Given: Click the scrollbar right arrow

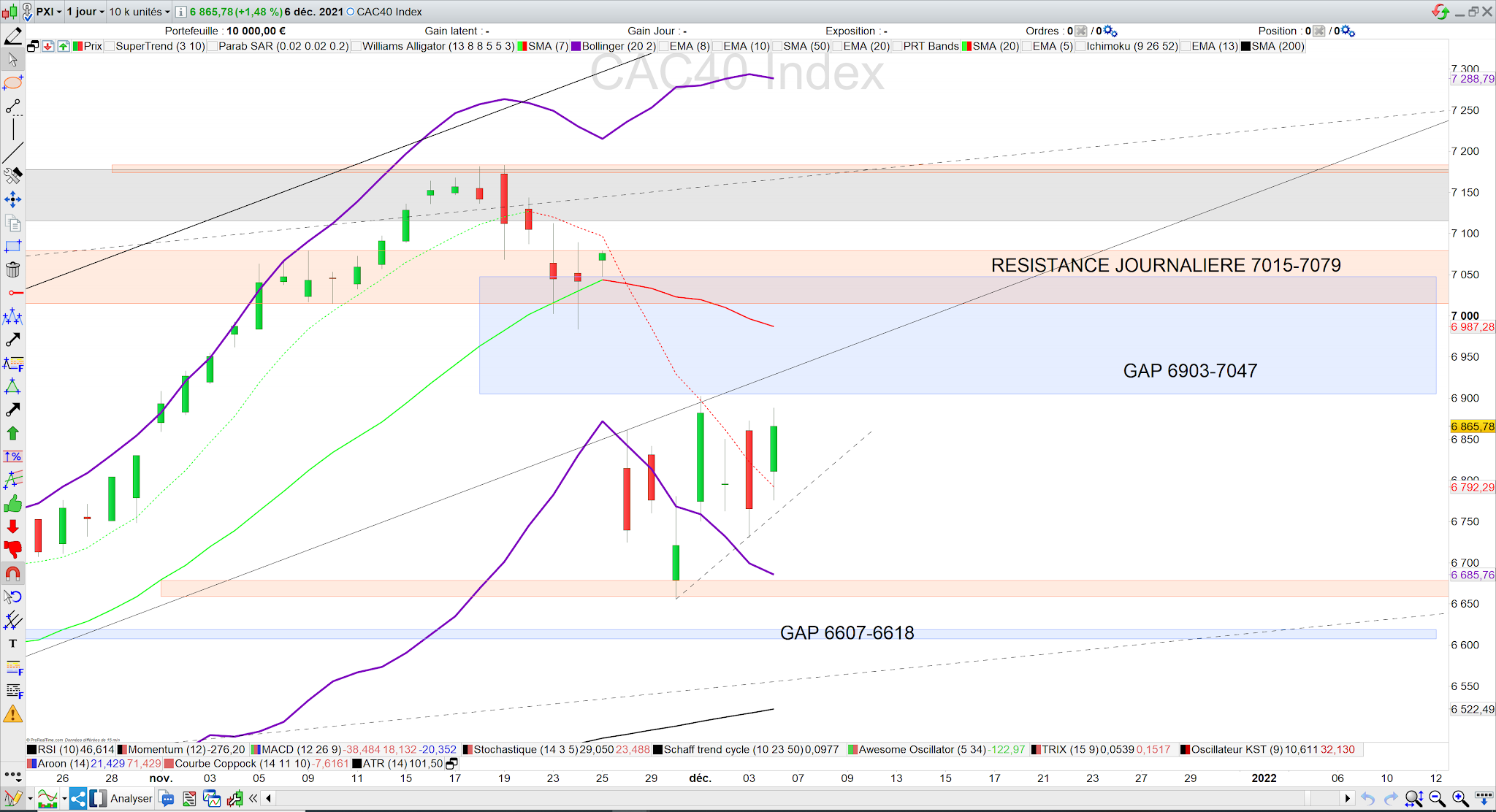Looking at the screenshot, I should point(1348,798).
